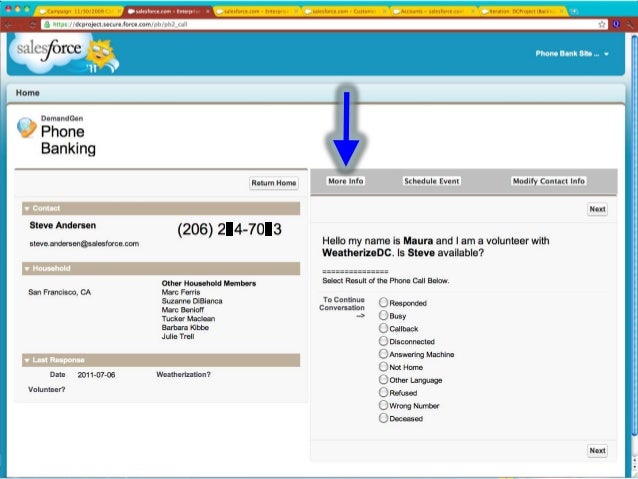Click the green lock security icon
Viewport: 638px width, 479px height.
click(x=47, y=24)
